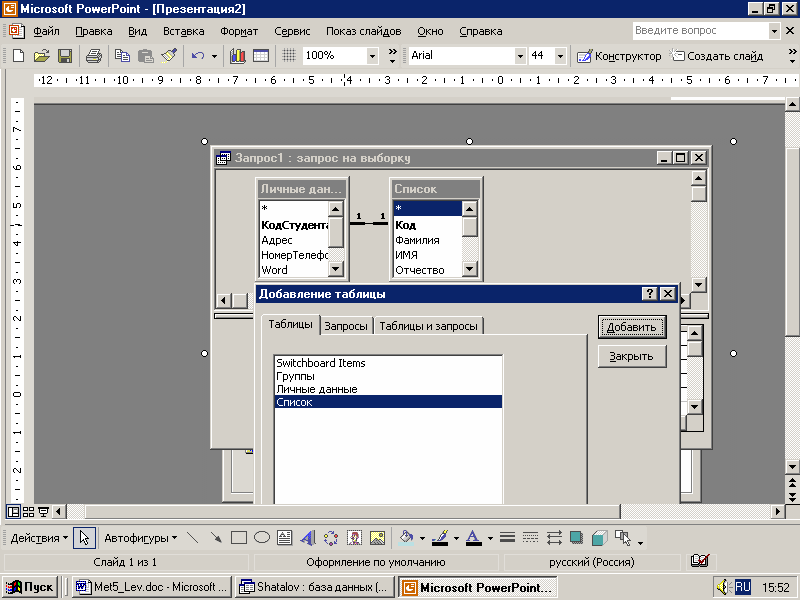The height and width of the screenshot is (600, 800).
Task: Insert a chart from the toolbar
Action: point(237,56)
